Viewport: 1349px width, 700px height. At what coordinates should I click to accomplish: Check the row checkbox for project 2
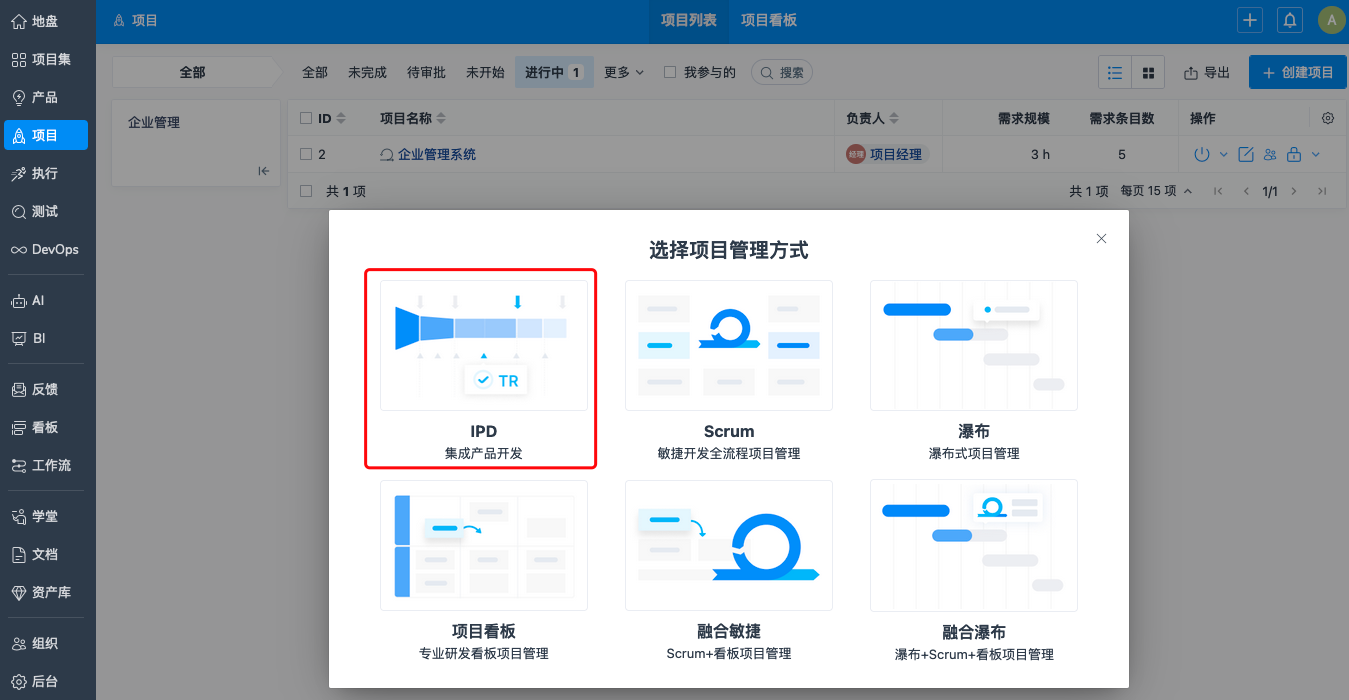(306, 154)
